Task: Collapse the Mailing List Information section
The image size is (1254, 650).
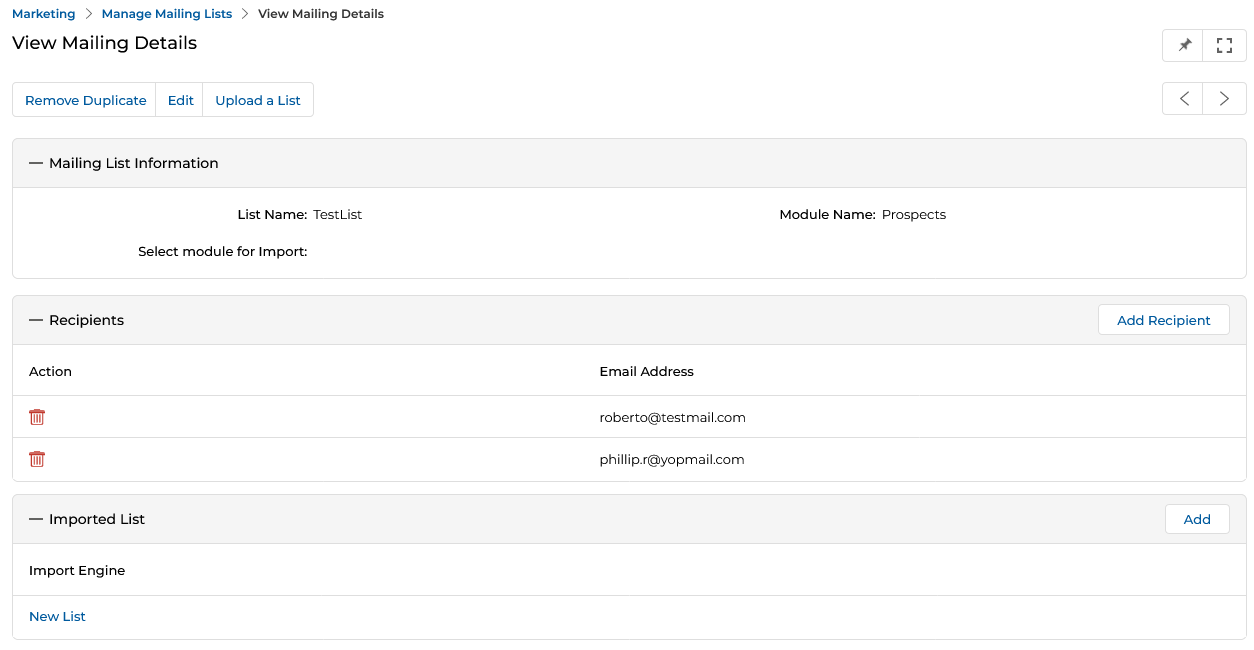Action: click(36, 163)
